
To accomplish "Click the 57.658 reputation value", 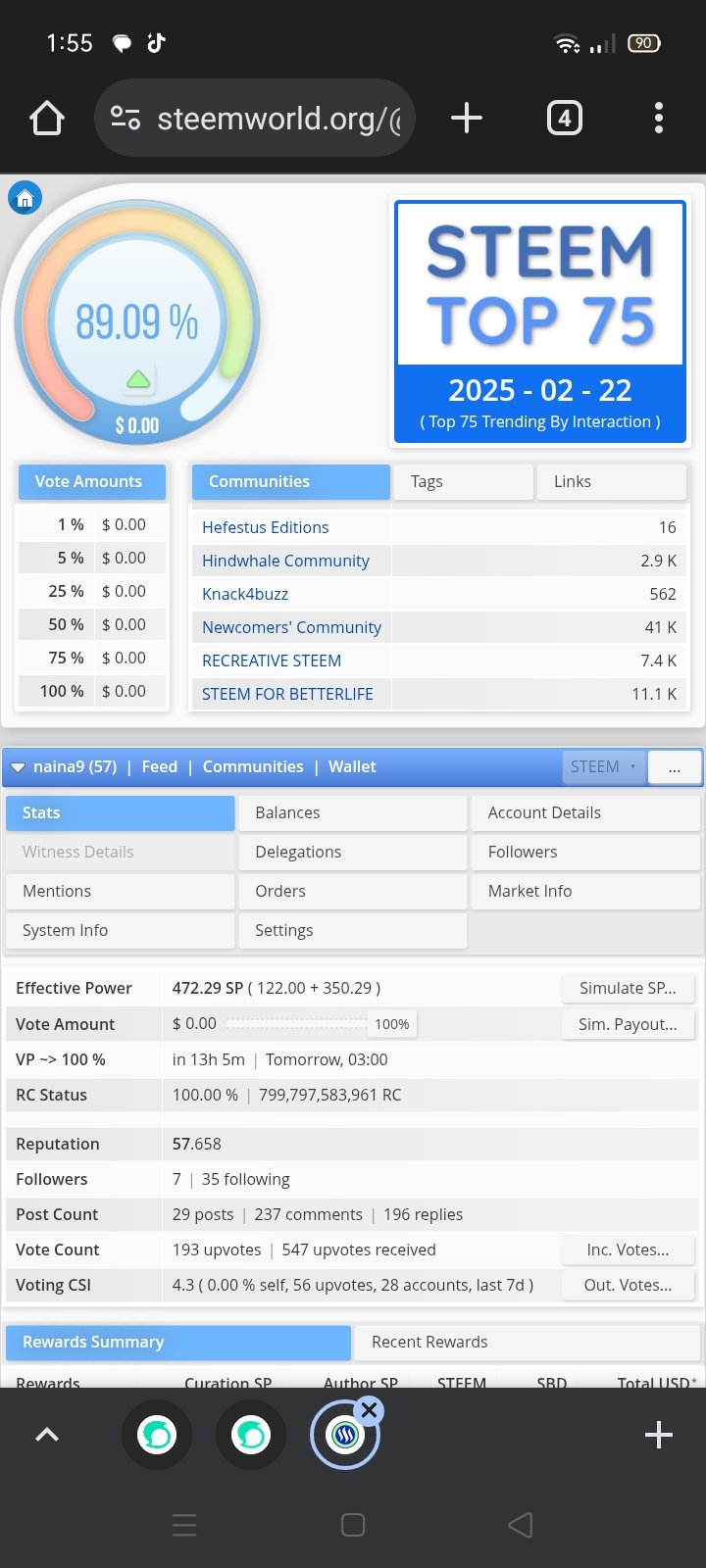I will [197, 1144].
